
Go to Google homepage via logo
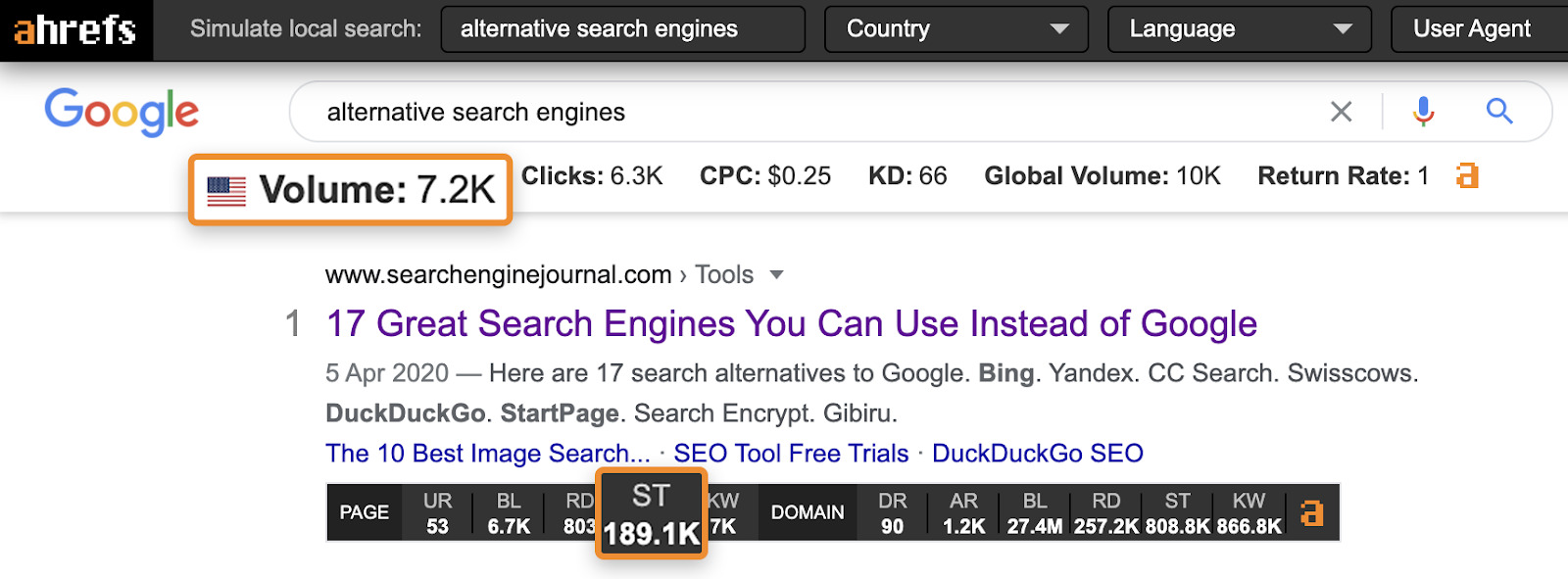click(122, 112)
